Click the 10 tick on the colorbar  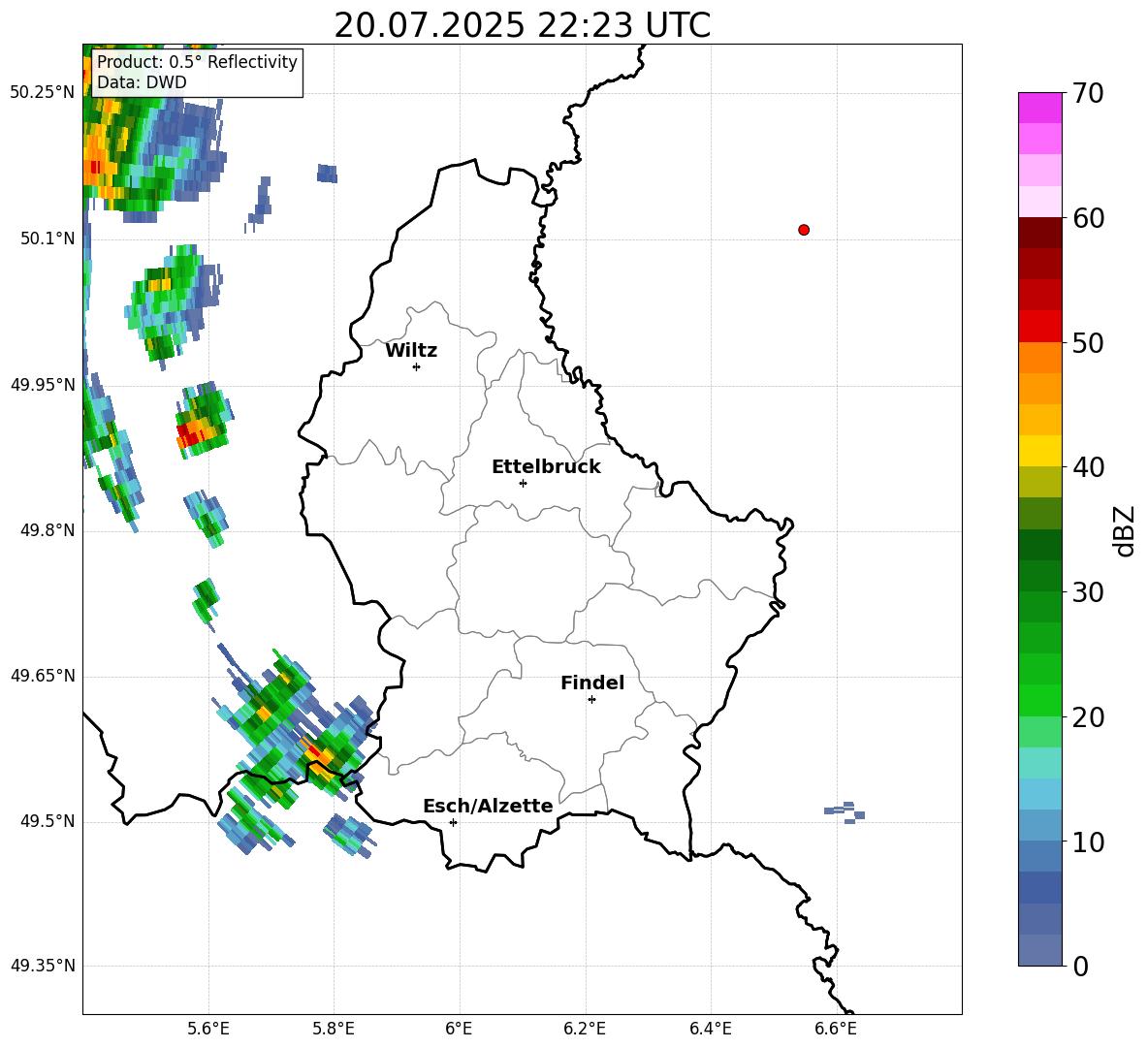tap(1087, 842)
